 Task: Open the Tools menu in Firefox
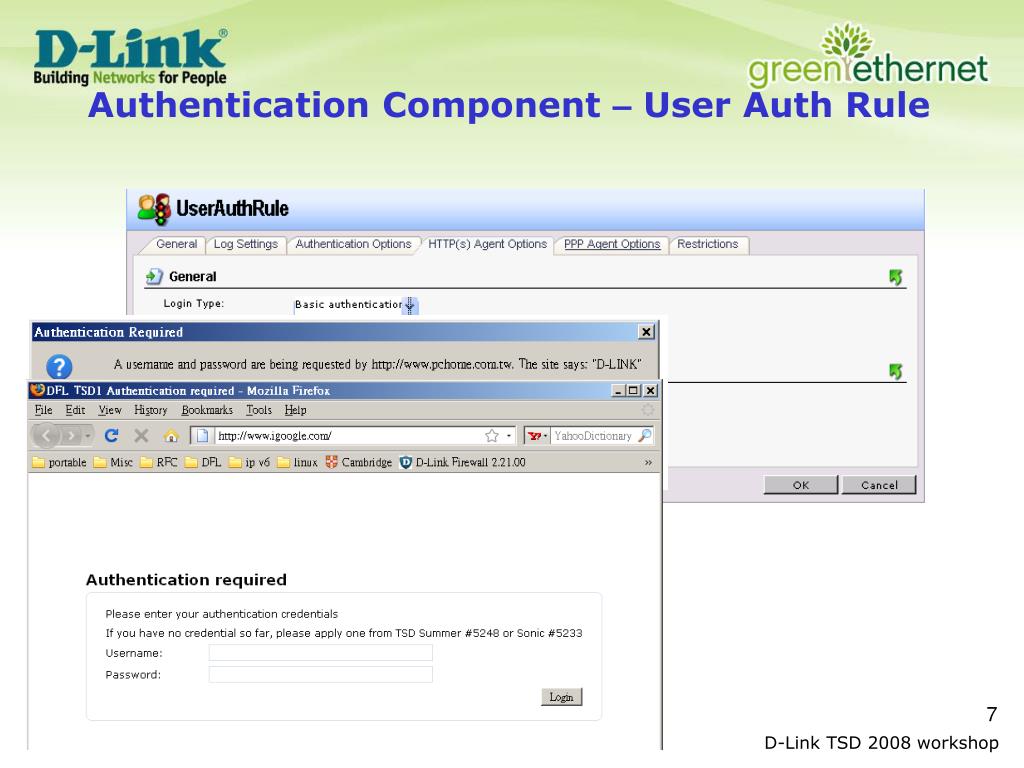point(259,410)
